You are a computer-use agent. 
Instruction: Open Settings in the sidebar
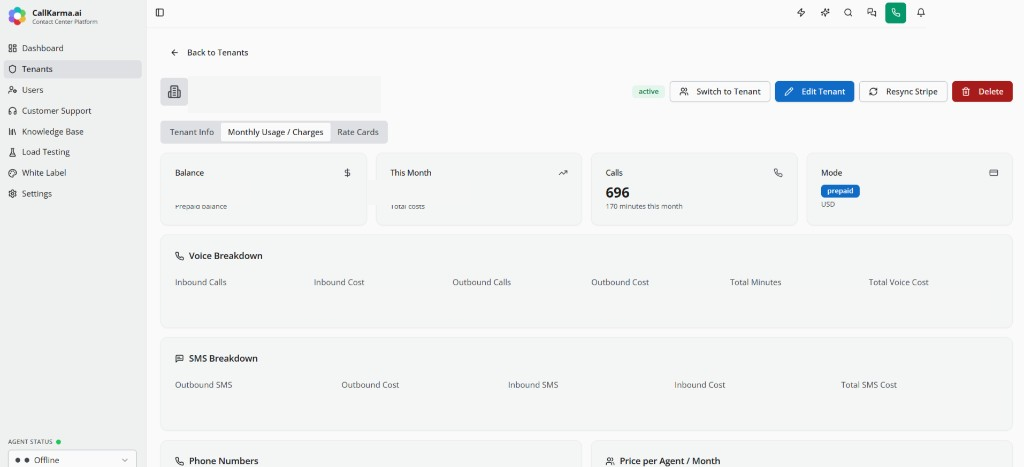click(x=72, y=194)
